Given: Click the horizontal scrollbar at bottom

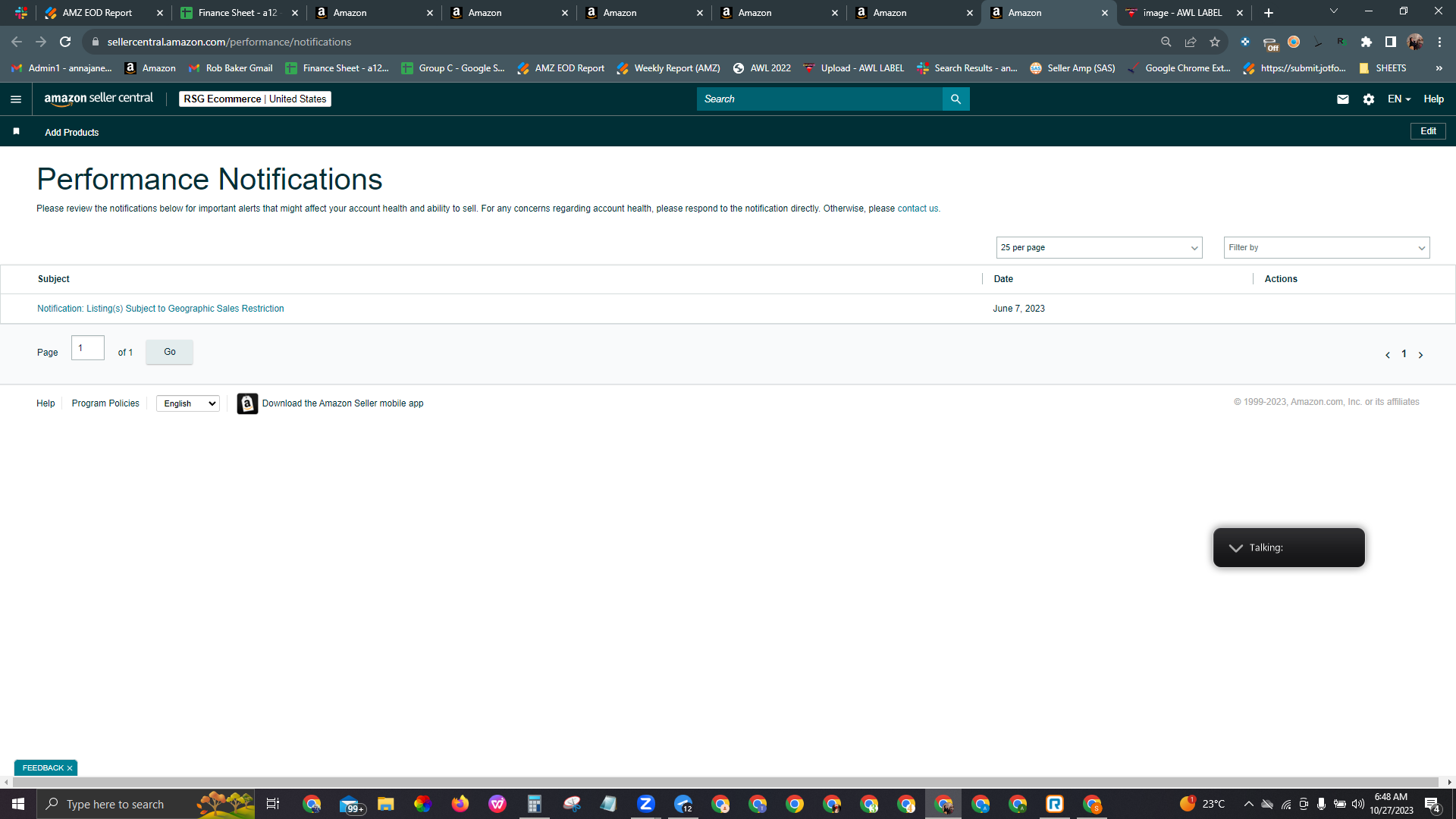Looking at the screenshot, I should 724,782.
